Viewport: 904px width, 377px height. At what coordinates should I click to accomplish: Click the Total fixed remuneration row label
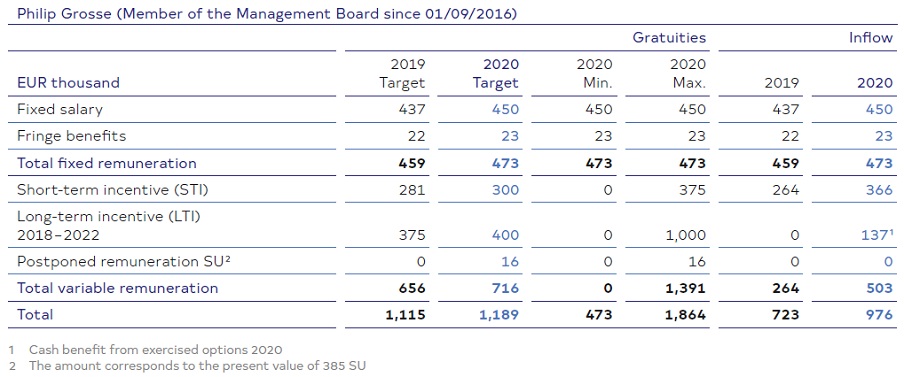click(x=107, y=163)
